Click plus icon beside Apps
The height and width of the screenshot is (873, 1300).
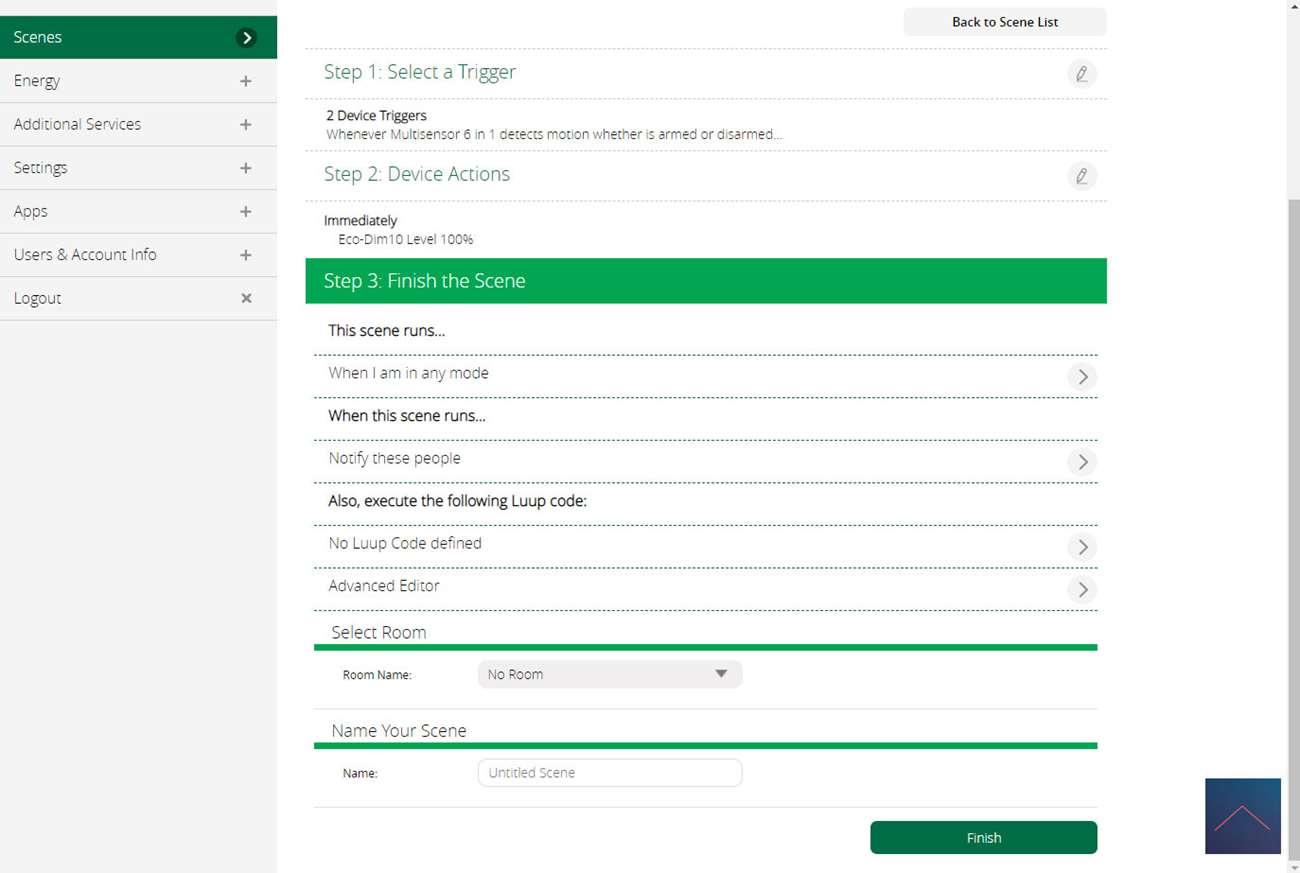(246, 212)
